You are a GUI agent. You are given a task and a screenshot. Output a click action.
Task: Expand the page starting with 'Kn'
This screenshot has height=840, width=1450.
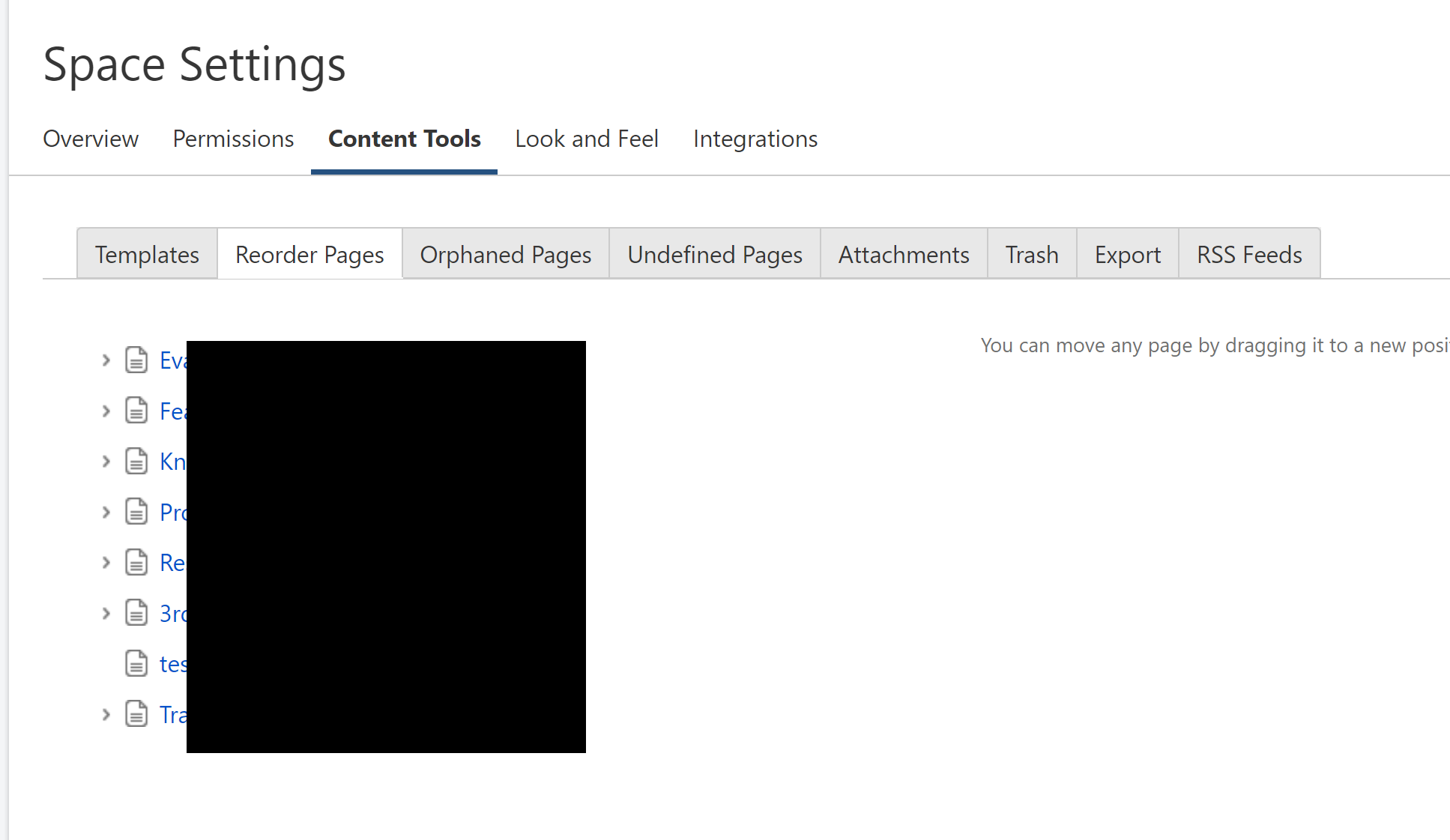click(x=106, y=462)
